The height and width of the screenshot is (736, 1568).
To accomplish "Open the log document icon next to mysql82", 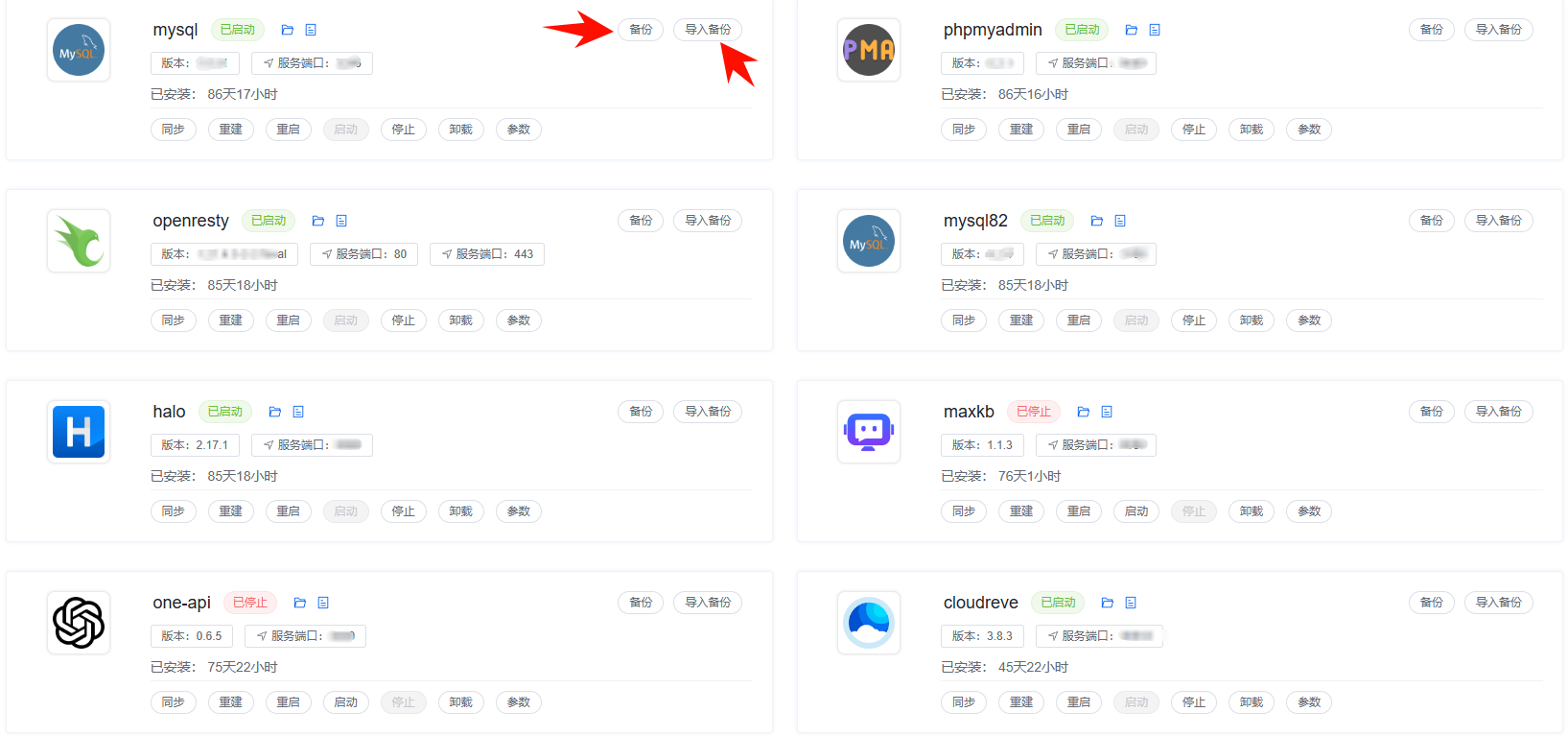I will (x=1120, y=221).
